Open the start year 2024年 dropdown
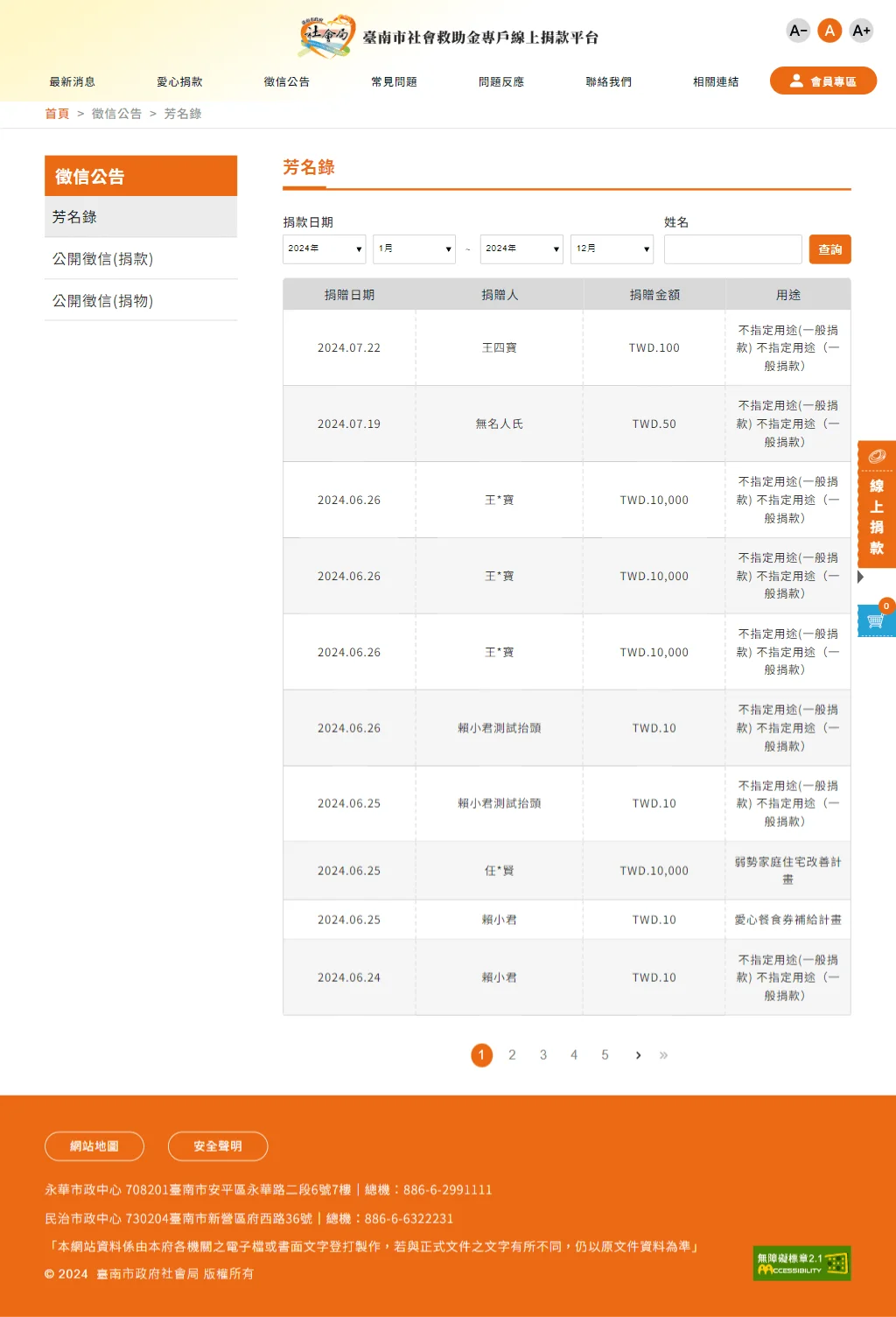This screenshot has width=896, height=1317. pyautogui.click(x=324, y=249)
